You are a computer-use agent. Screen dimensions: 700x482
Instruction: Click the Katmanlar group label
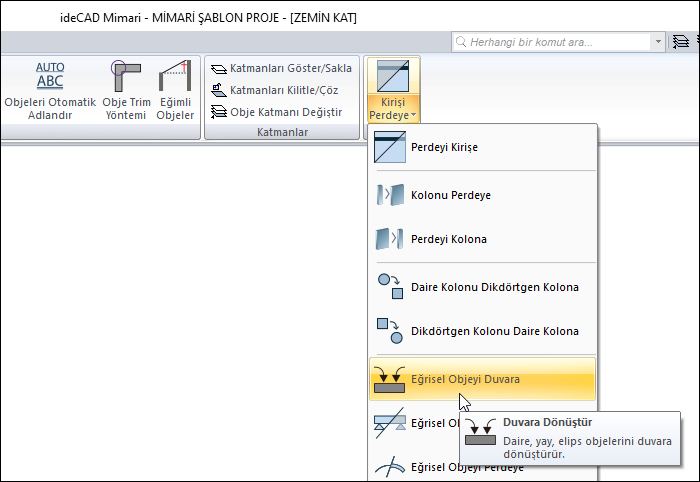[281, 132]
